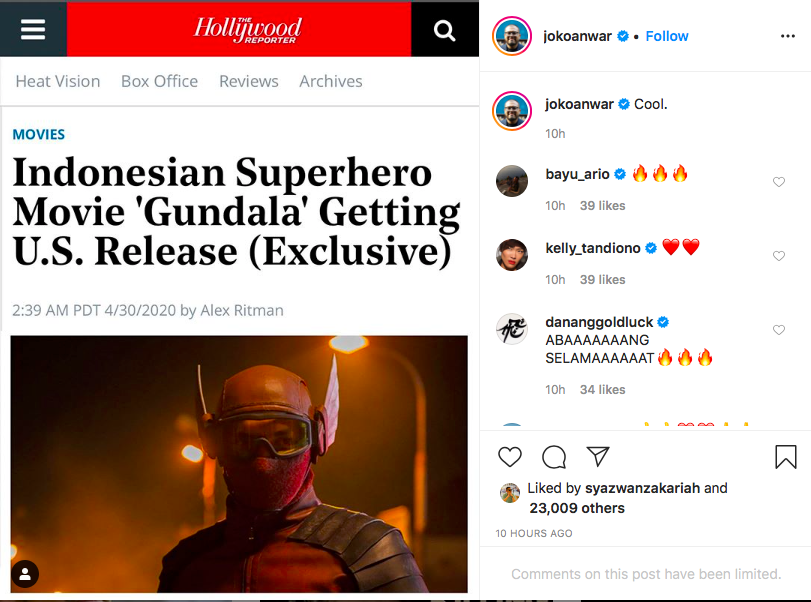Like bayu_ario's comment heart
The width and height of the screenshot is (811, 602).
pos(779,182)
